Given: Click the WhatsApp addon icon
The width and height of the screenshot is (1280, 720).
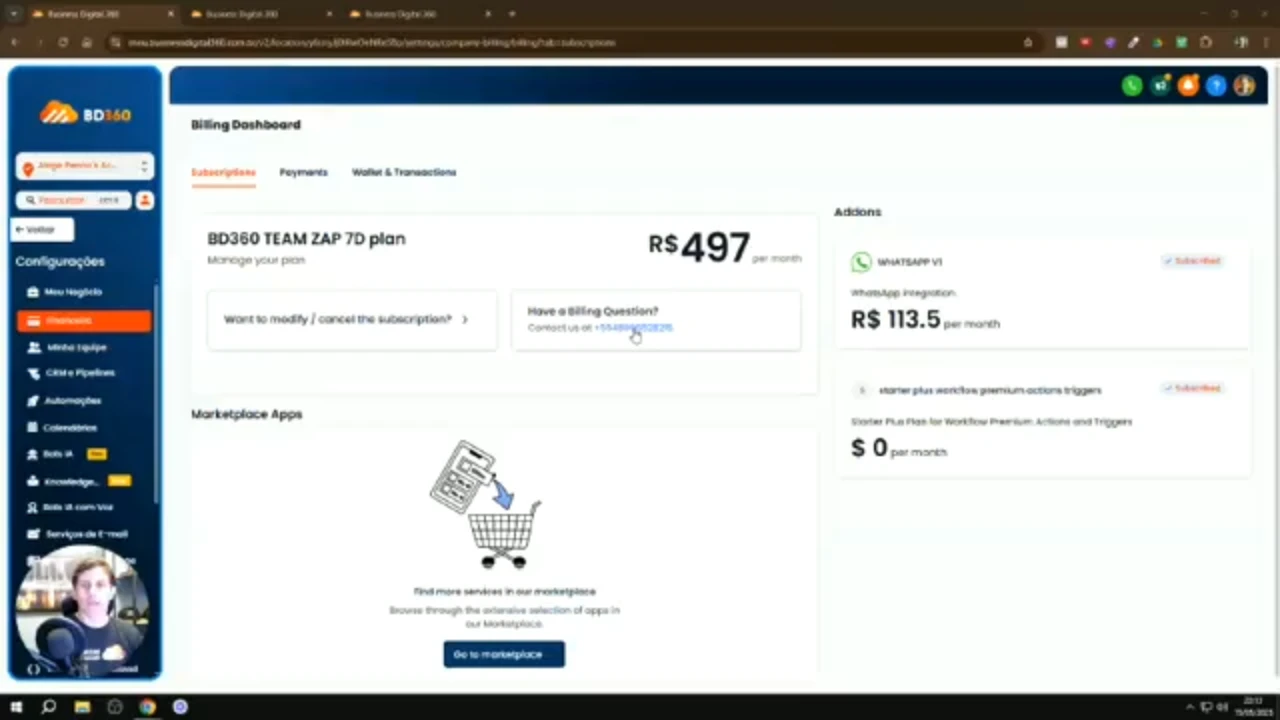Looking at the screenshot, I should (861, 262).
